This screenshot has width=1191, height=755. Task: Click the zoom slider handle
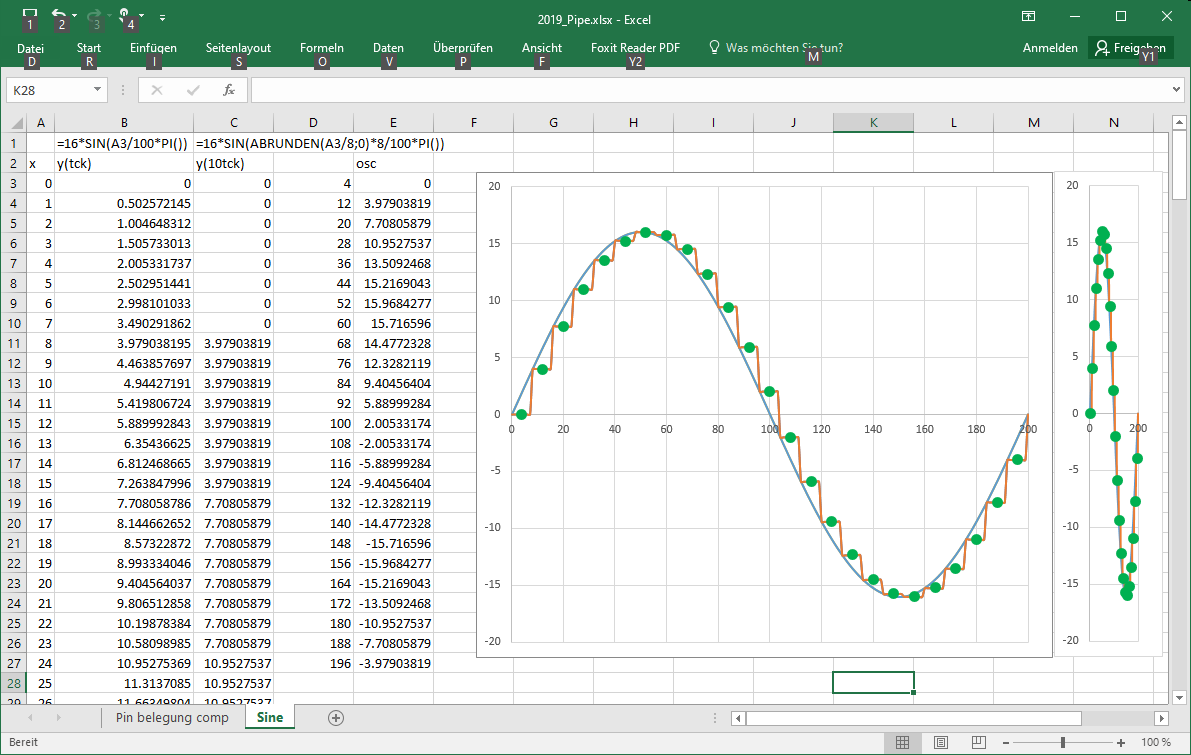pos(1062,743)
